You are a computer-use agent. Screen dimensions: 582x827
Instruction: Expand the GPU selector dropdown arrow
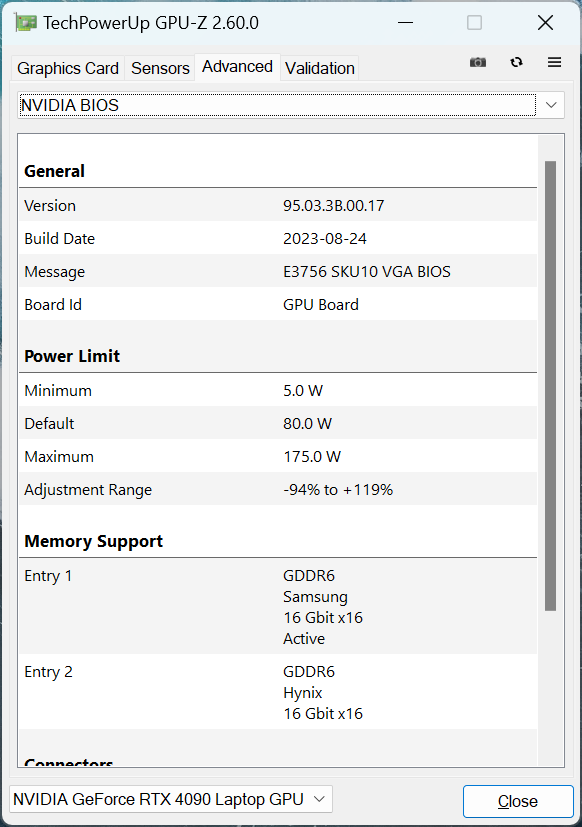(x=319, y=799)
